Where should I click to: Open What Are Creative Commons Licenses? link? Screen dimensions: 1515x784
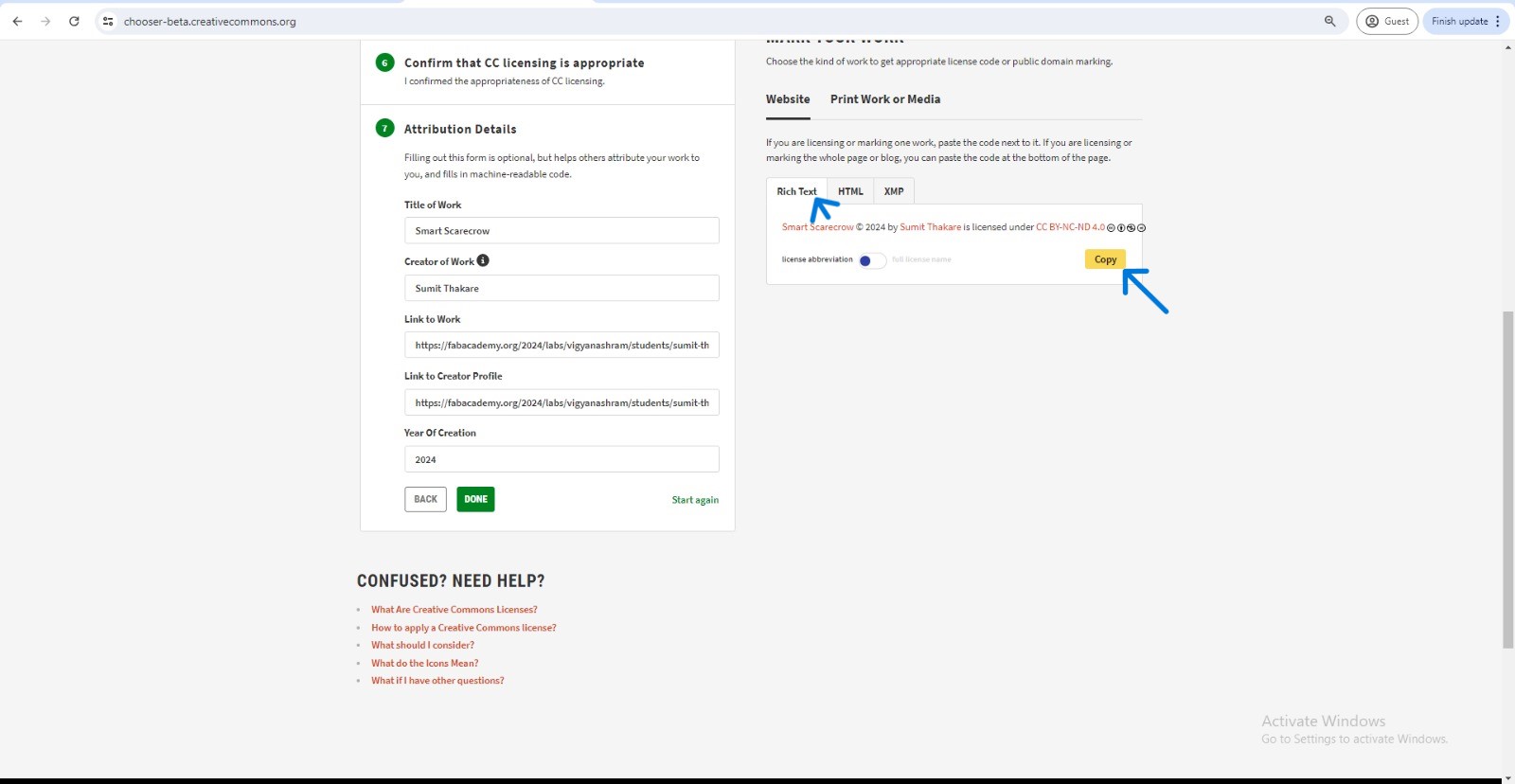click(x=454, y=610)
